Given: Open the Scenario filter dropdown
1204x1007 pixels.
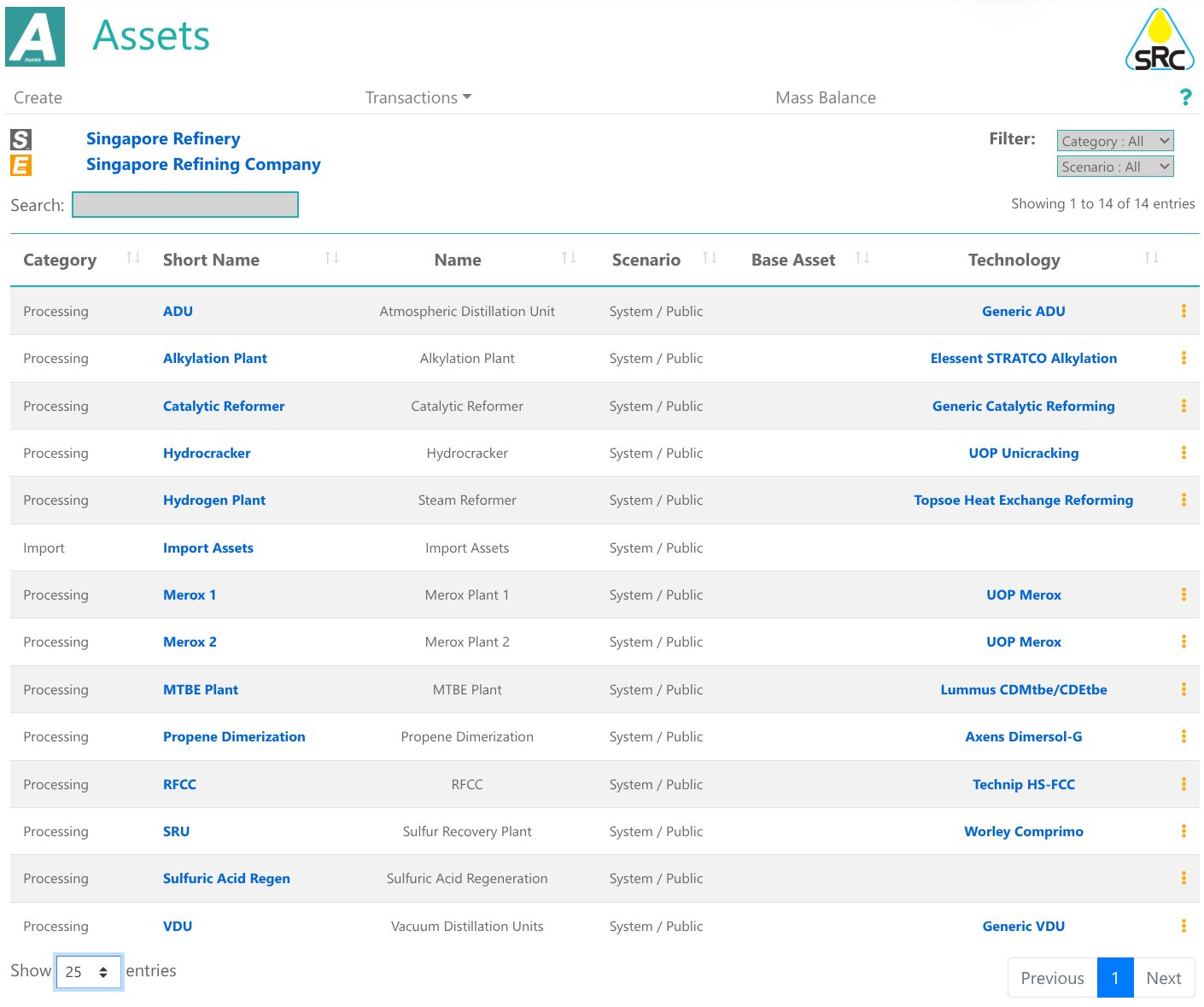Looking at the screenshot, I should point(1115,167).
